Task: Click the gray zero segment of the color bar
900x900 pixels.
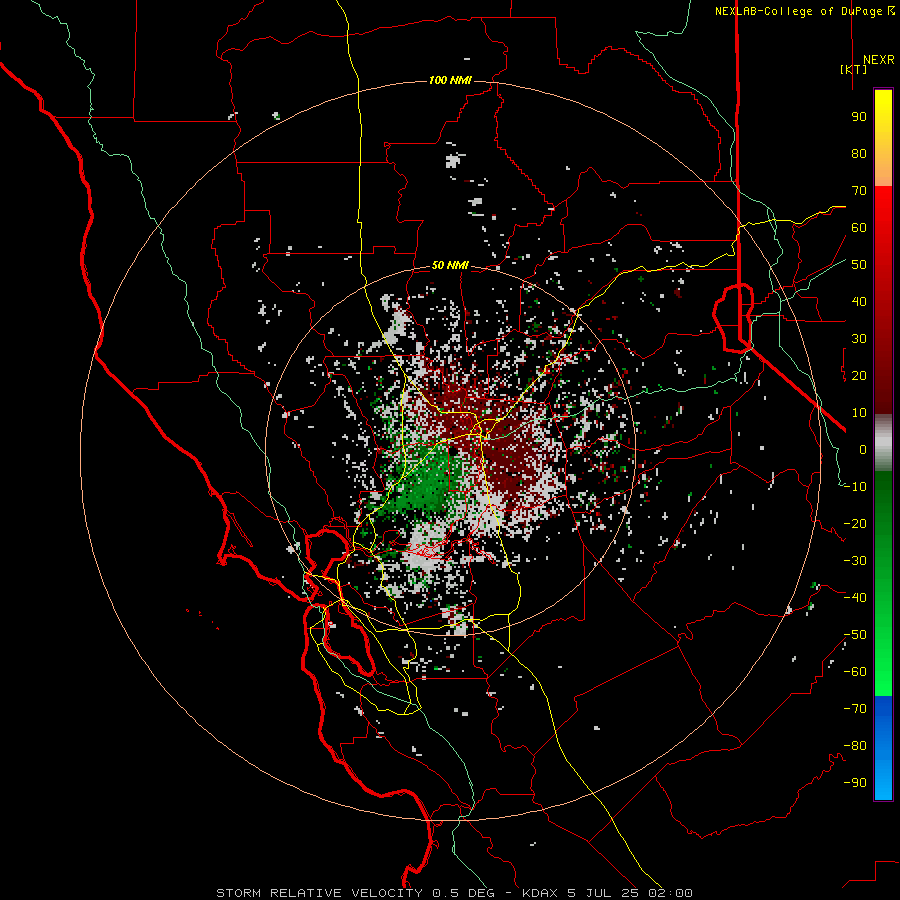Action: [x=883, y=443]
